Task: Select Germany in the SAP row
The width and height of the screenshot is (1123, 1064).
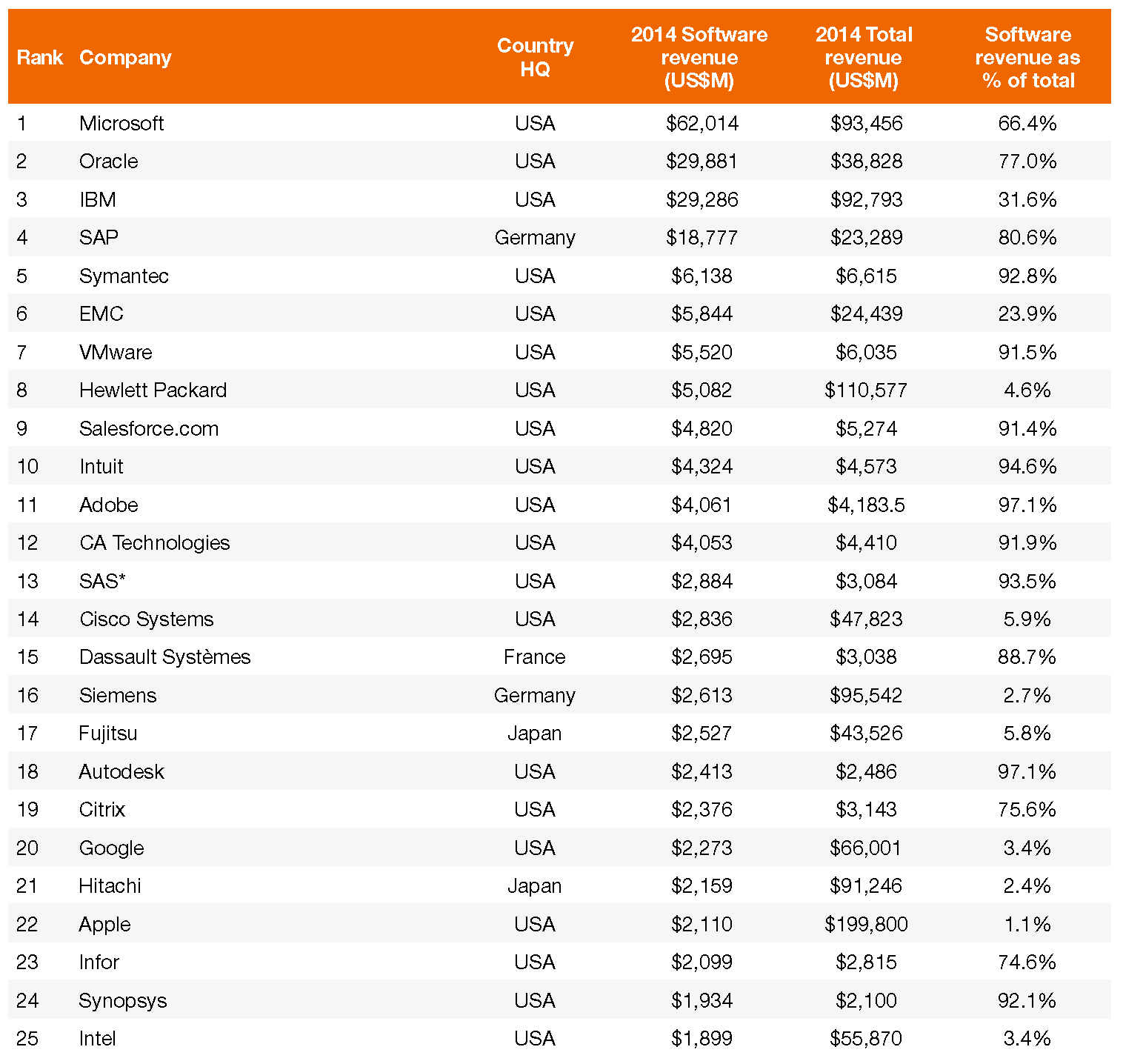Action: click(535, 238)
